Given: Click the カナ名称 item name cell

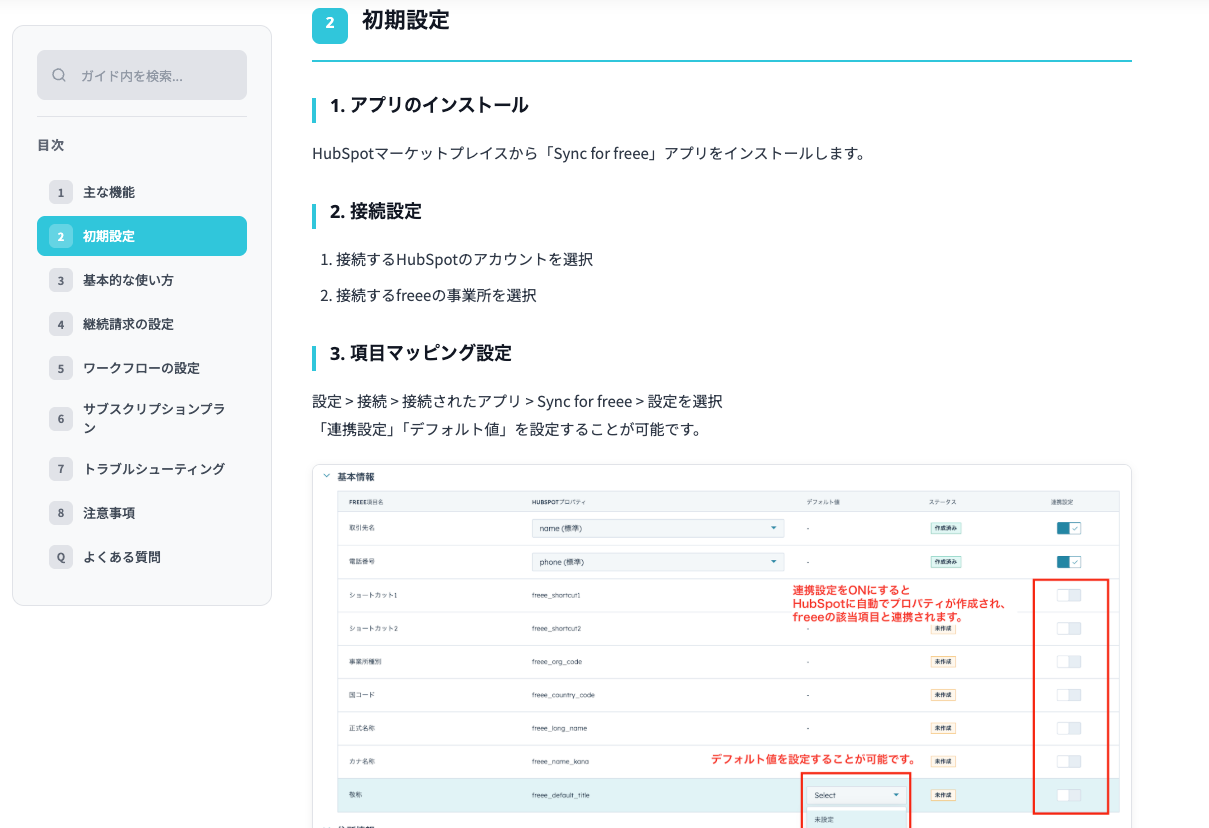Looking at the screenshot, I should (x=361, y=761).
